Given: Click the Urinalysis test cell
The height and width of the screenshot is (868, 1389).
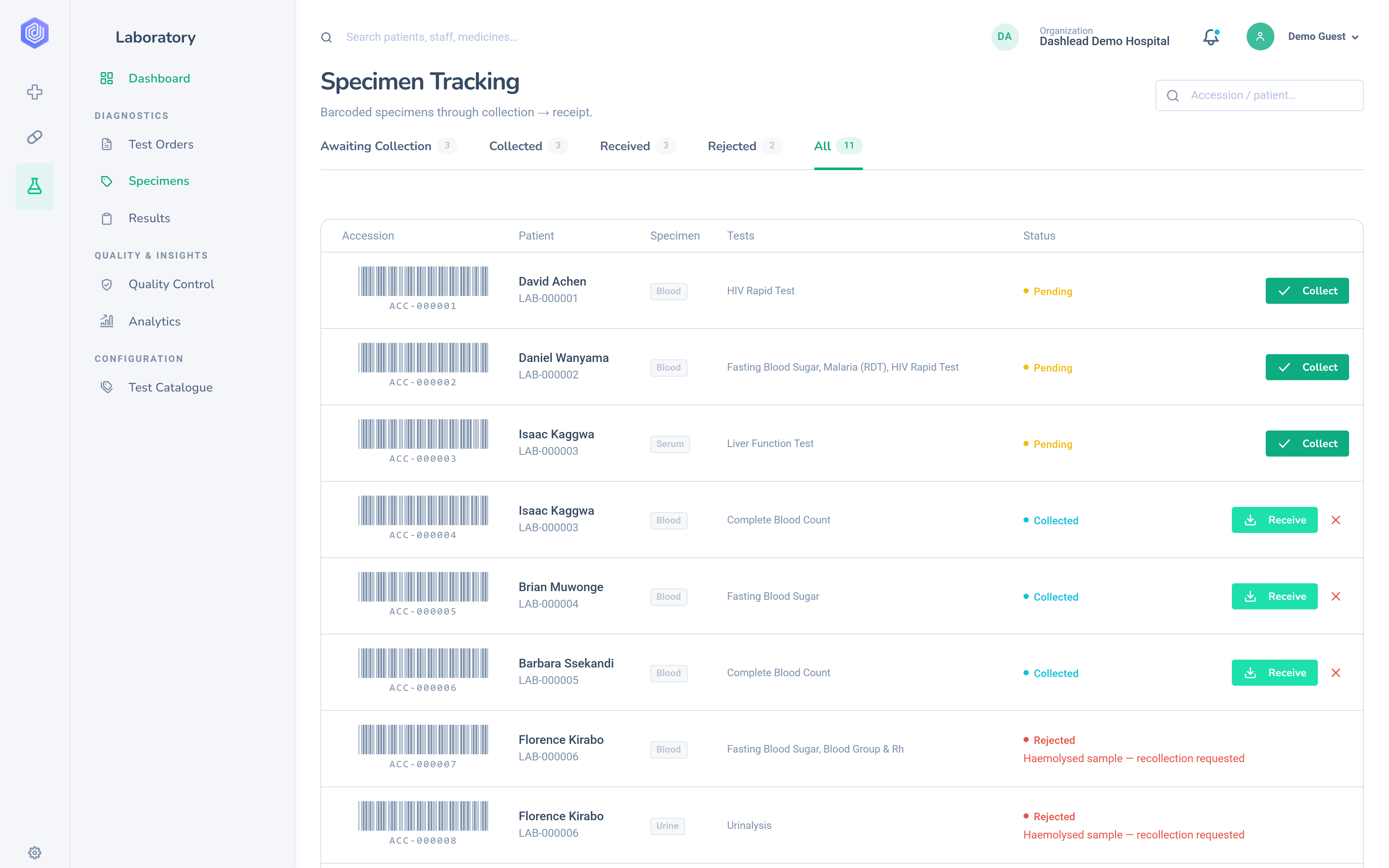Looking at the screenshot, I should (x=749, y=825).
